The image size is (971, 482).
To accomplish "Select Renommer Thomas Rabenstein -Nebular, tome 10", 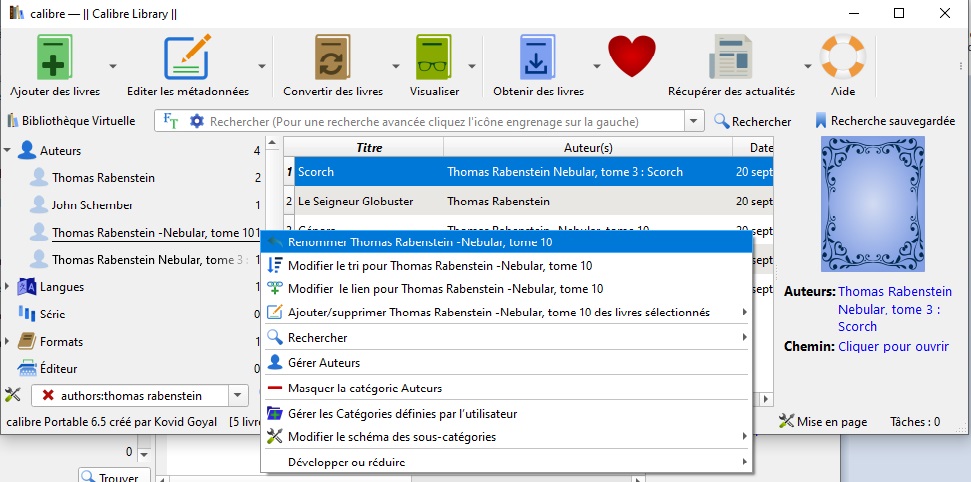I will coord(506,242).
